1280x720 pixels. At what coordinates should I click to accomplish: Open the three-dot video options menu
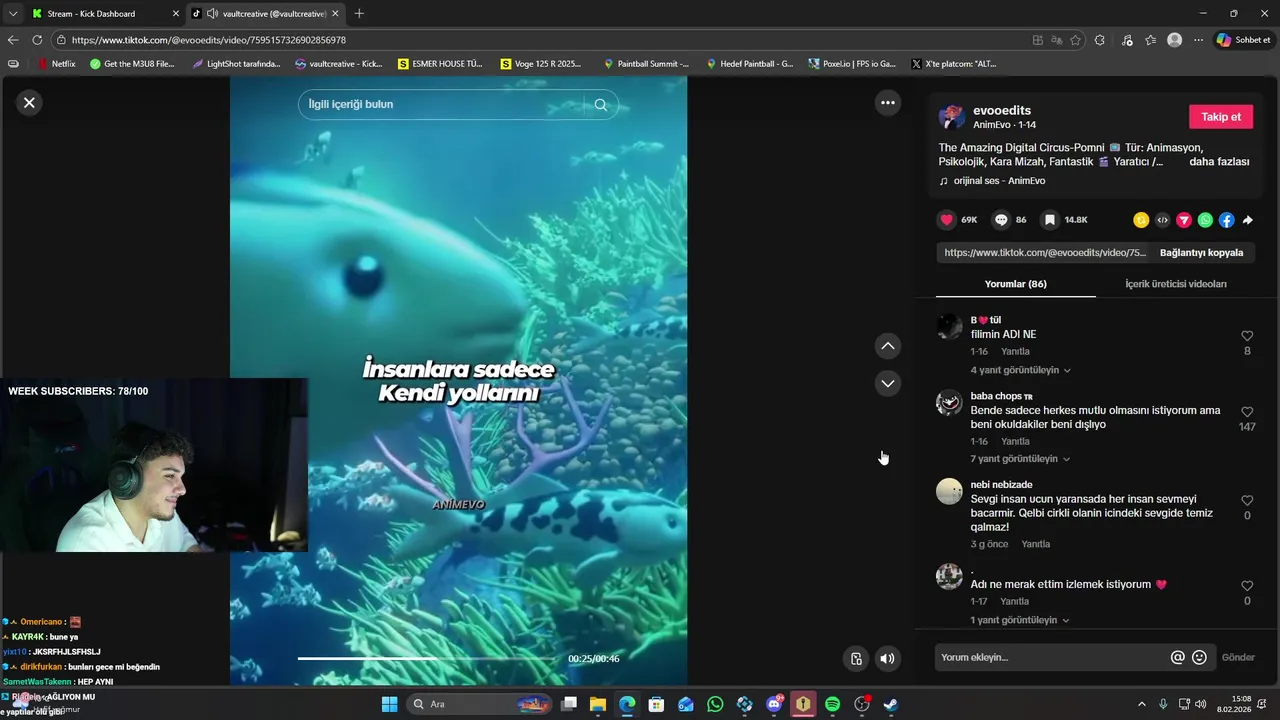tap(887, 102)
